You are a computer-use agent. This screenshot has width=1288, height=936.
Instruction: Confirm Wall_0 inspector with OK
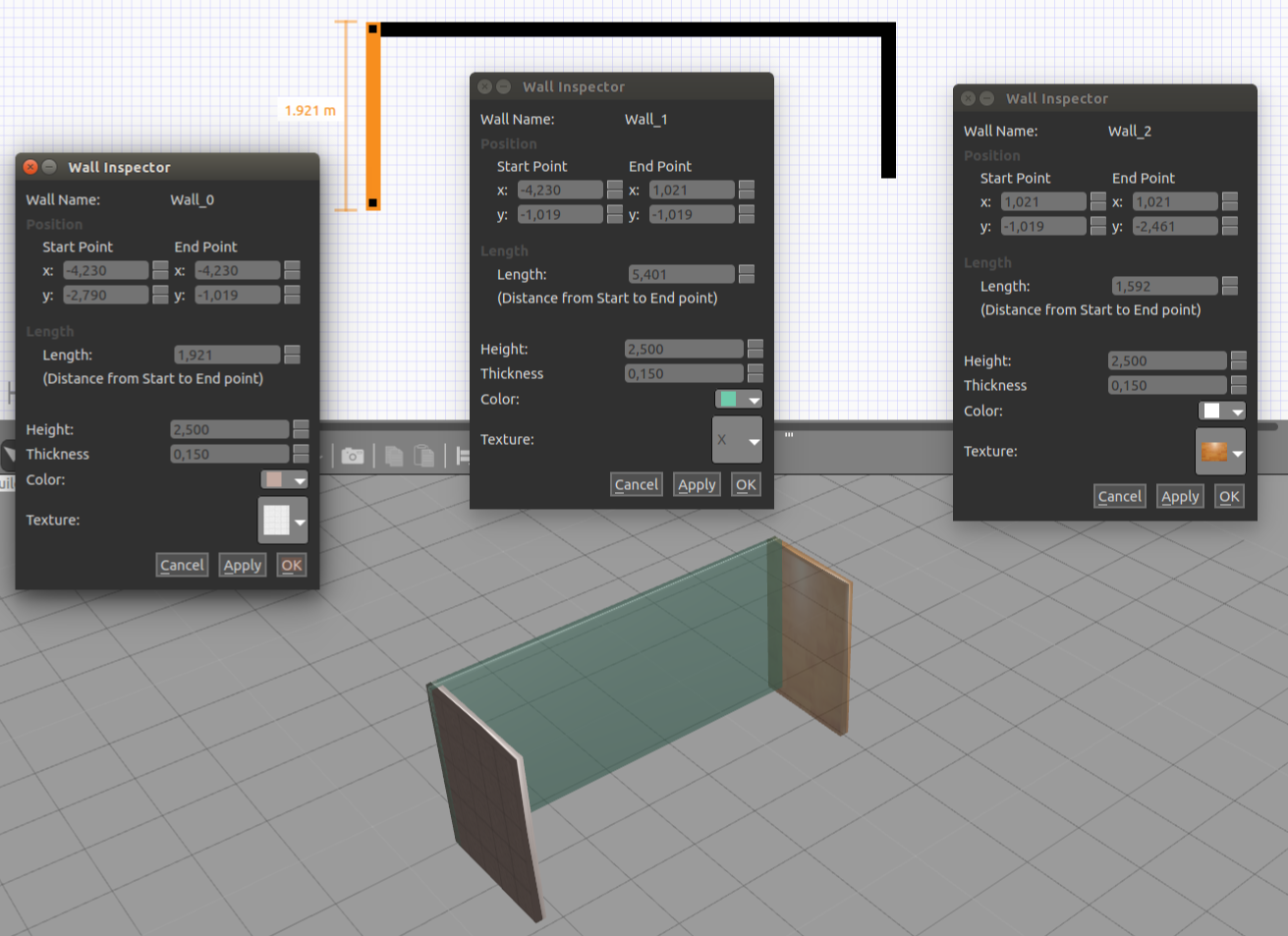click(x=292, y=565)
